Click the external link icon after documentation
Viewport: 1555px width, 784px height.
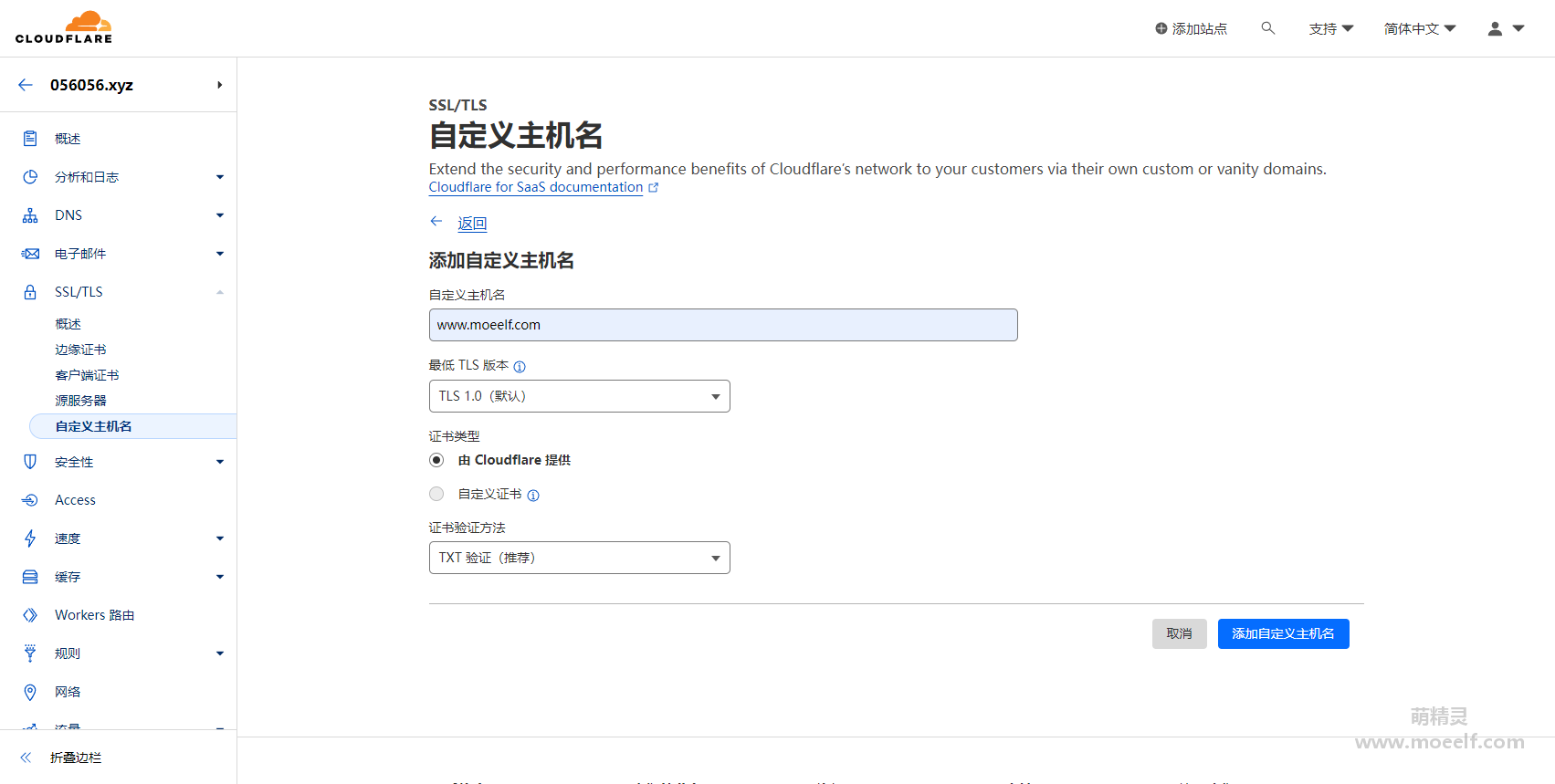tap(653, 188)
